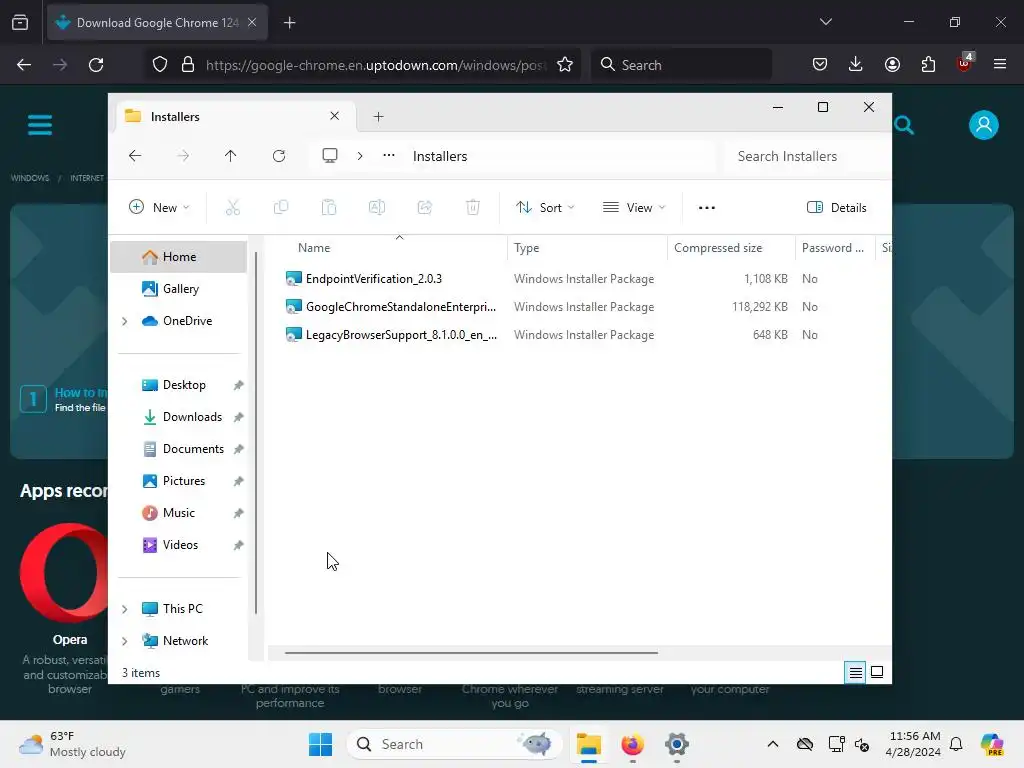The image size is (1024, 768).
Task: Show hidden system tray icons chevron
Action: pyautogui.click(x=773, y=744)
